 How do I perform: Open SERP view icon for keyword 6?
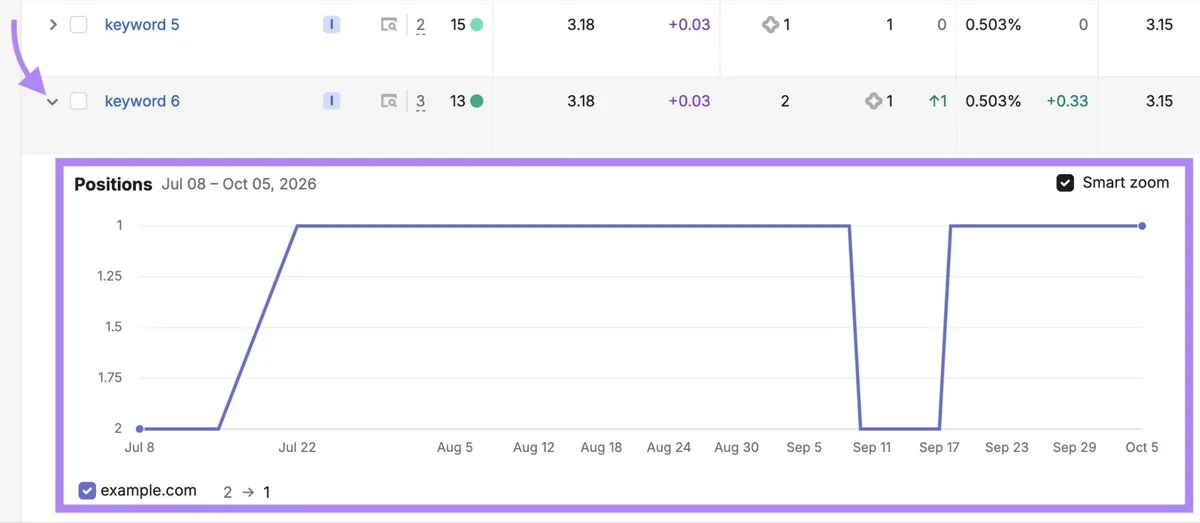(x=389, y=101)
